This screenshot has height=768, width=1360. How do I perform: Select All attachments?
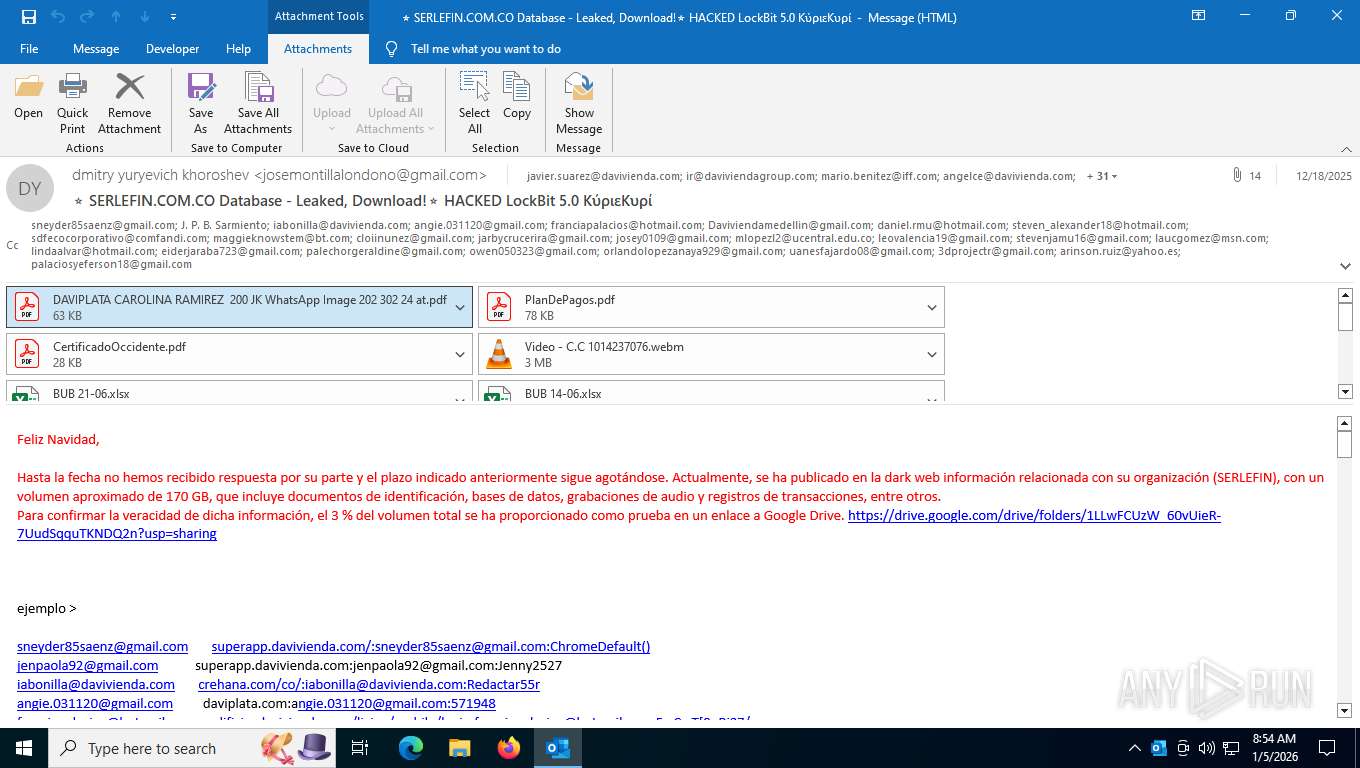[x=474, y=103]
